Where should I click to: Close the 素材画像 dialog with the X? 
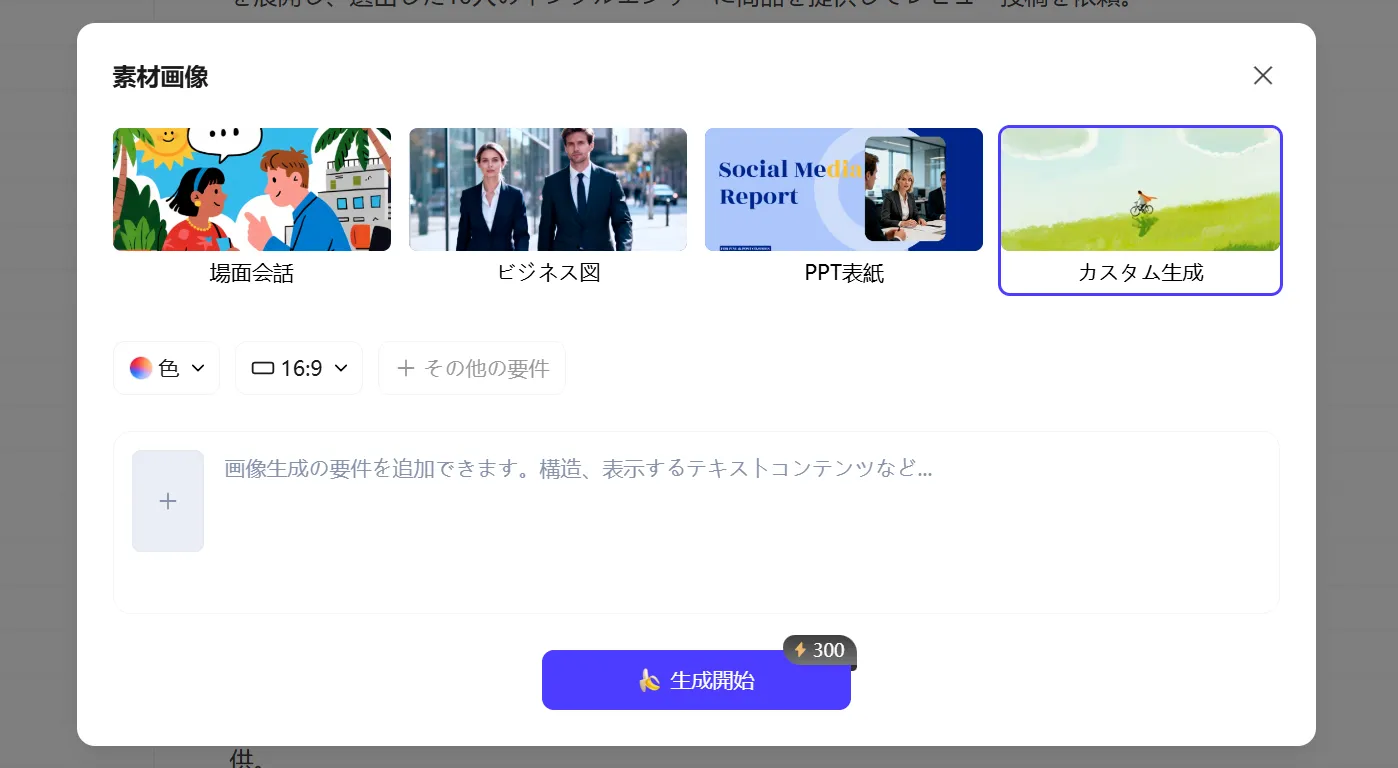coord(1263,76)
